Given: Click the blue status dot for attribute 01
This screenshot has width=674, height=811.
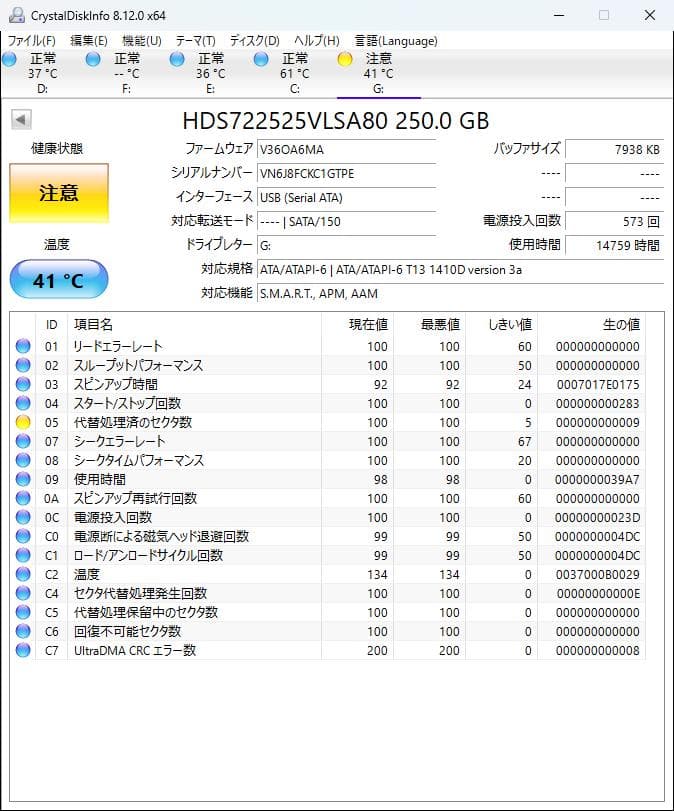Looking at the screenshot, I should tap(23, 346).
